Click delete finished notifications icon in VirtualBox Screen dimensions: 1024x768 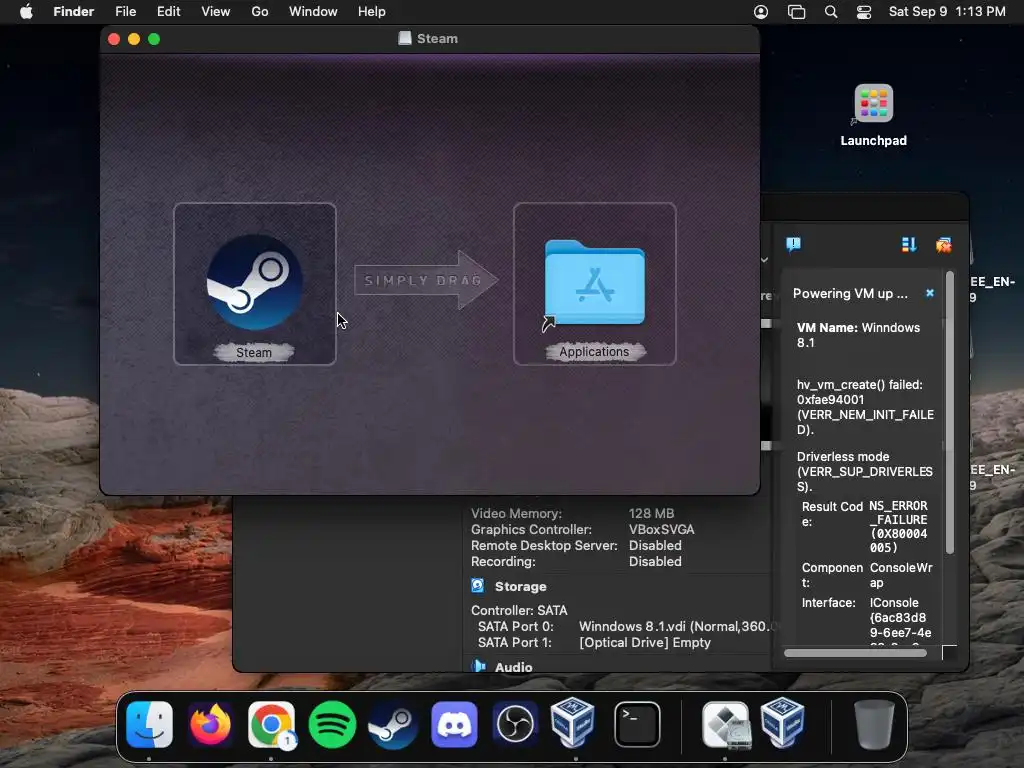(943, 245)
